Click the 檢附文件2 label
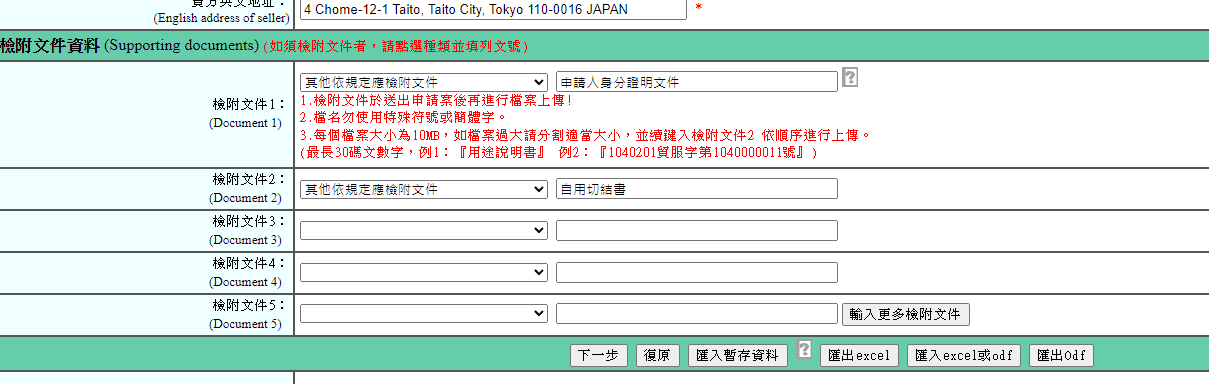Image resolution: width=1209 pixels, height=384 pixels. click(249, 180)
